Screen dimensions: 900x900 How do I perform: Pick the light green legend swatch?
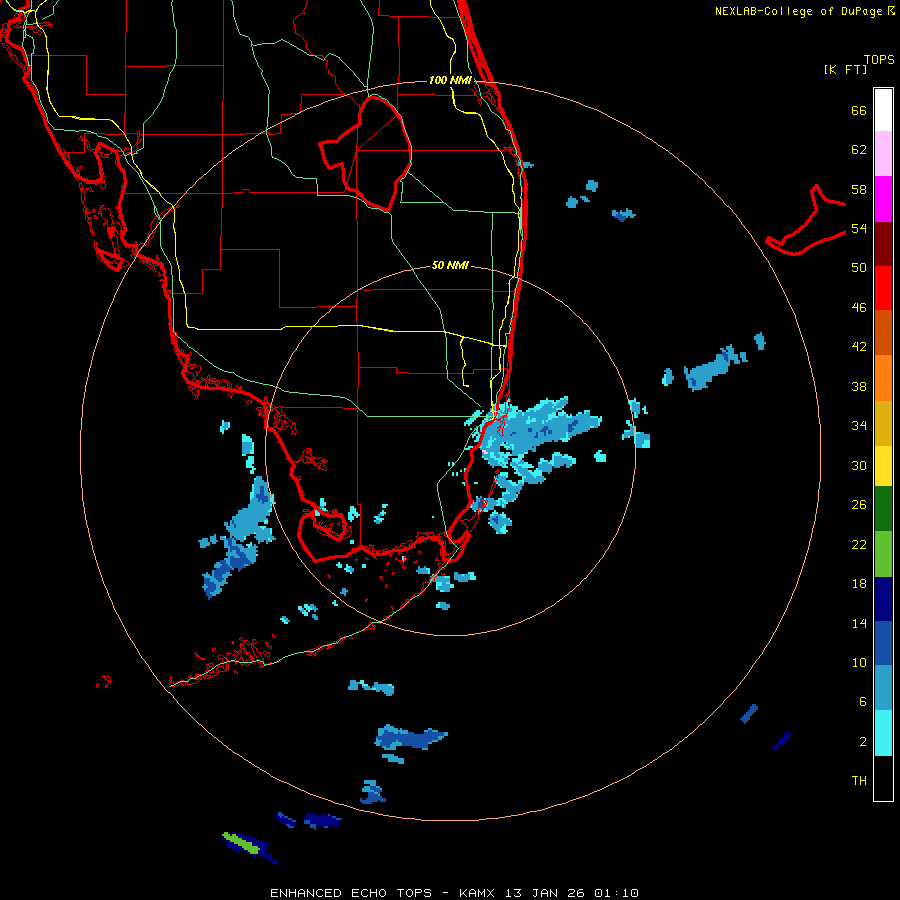[x=883, y=554]
